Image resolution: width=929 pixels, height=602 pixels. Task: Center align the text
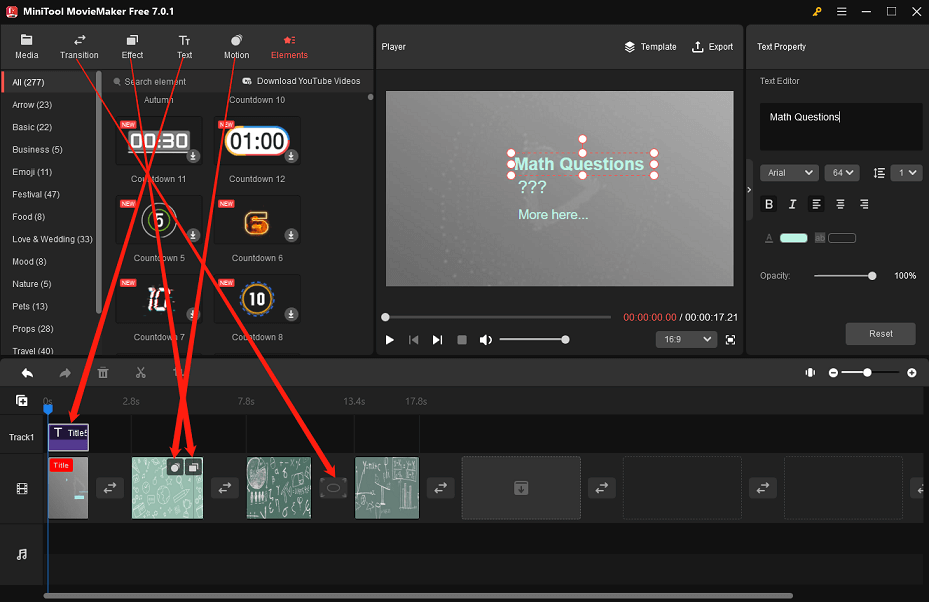click(x=840, y=204)
